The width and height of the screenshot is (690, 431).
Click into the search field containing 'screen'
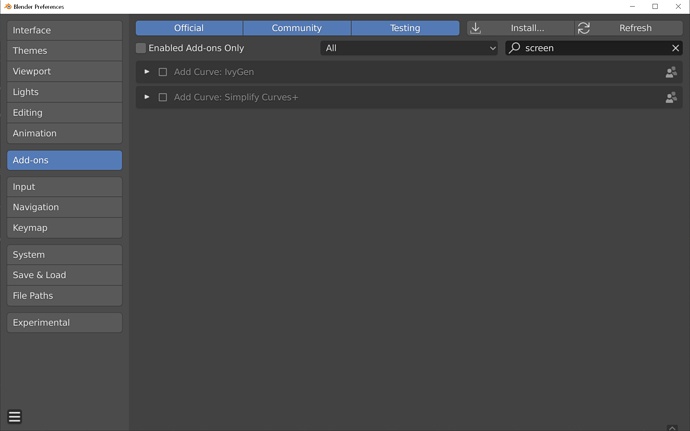click(594, 48)
